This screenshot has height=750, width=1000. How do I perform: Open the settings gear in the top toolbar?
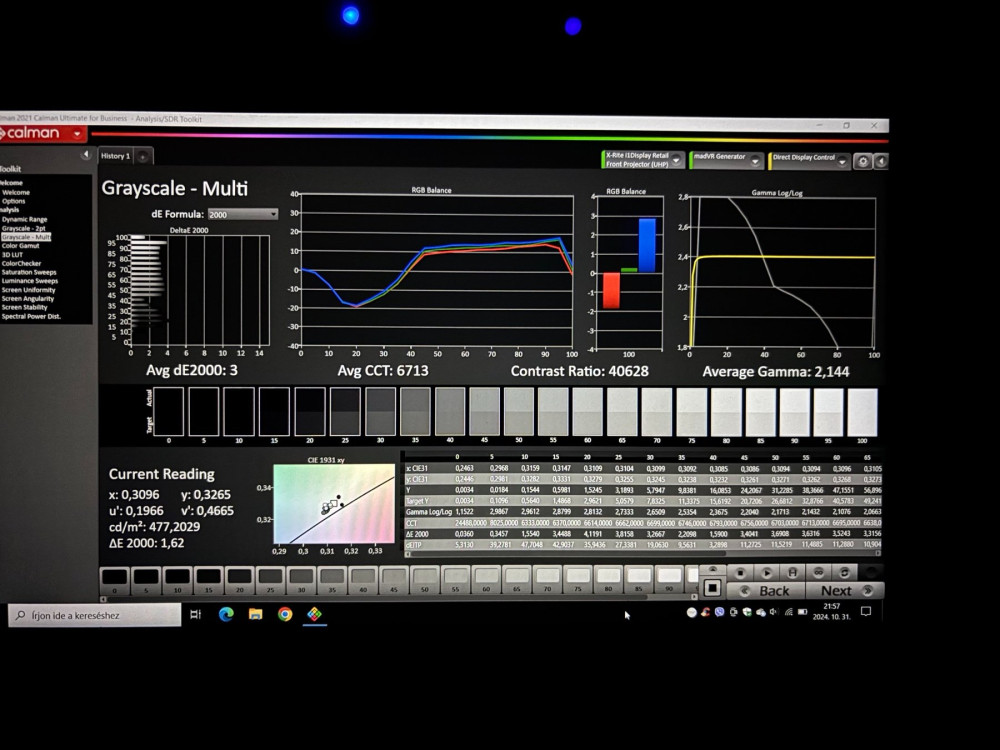click(x=863, y=161)
